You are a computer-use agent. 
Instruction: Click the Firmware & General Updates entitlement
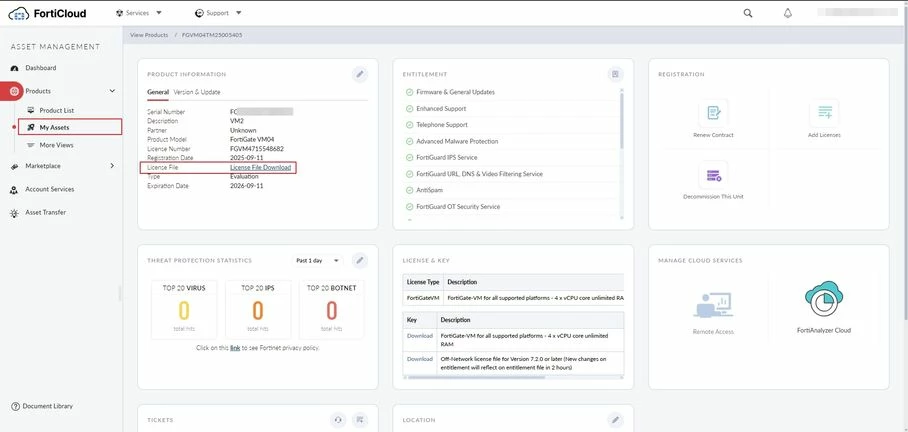click(x=455, y=92)
